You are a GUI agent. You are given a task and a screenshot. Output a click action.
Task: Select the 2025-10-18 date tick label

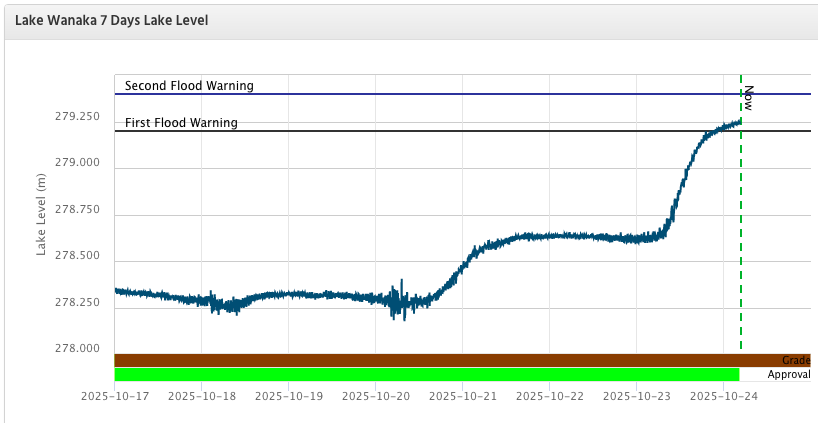[200, 396]
